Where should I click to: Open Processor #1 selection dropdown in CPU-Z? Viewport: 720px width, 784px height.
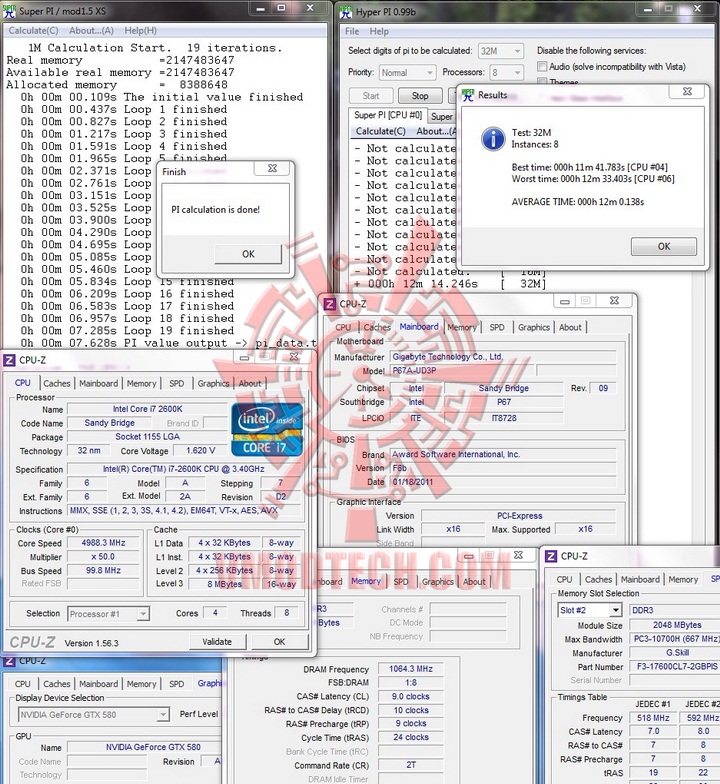pos(108,614)
